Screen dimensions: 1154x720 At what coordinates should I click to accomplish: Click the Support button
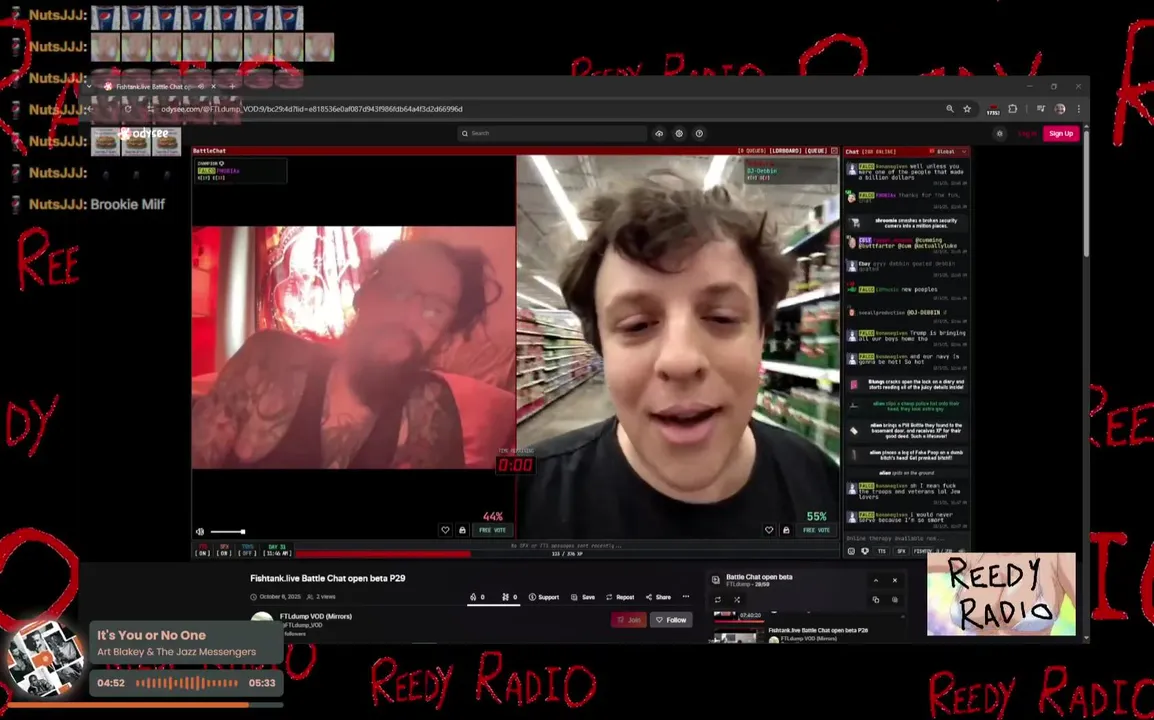click(x=544, y=597)
